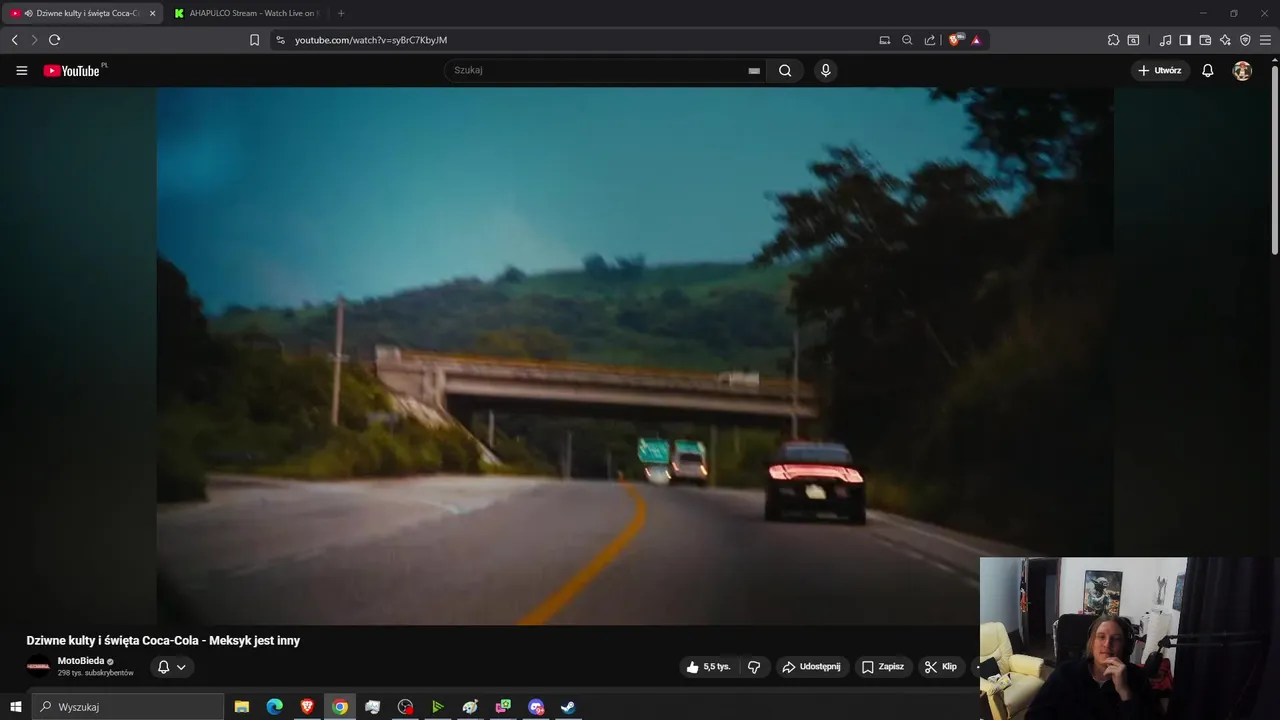The width and height of the screenshot is (1280, 720).
Task: Switch to the AHAPULCO Stream tab
Action: point(247,13)
